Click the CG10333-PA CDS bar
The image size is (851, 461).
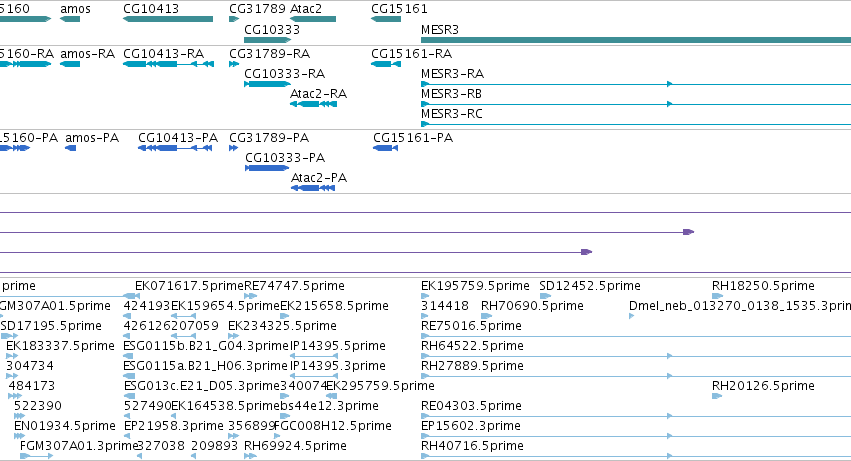click(267, 168)
